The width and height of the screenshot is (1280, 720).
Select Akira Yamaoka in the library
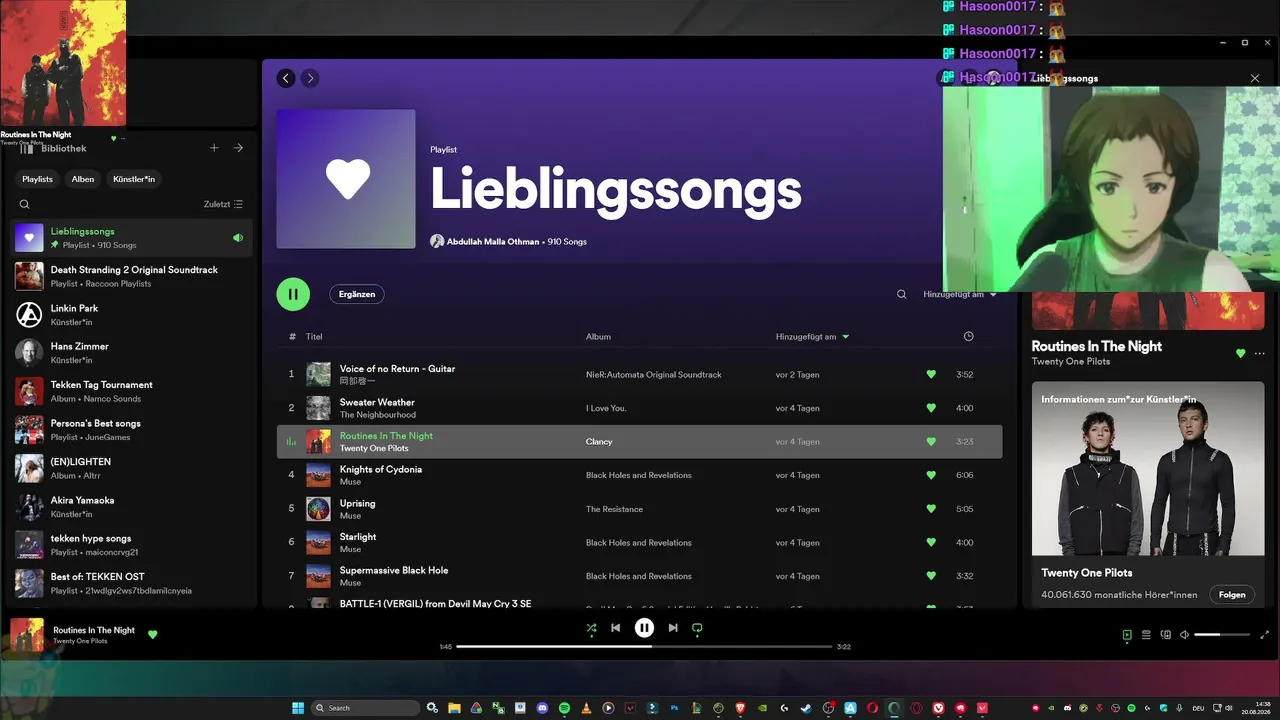point(131,506)
